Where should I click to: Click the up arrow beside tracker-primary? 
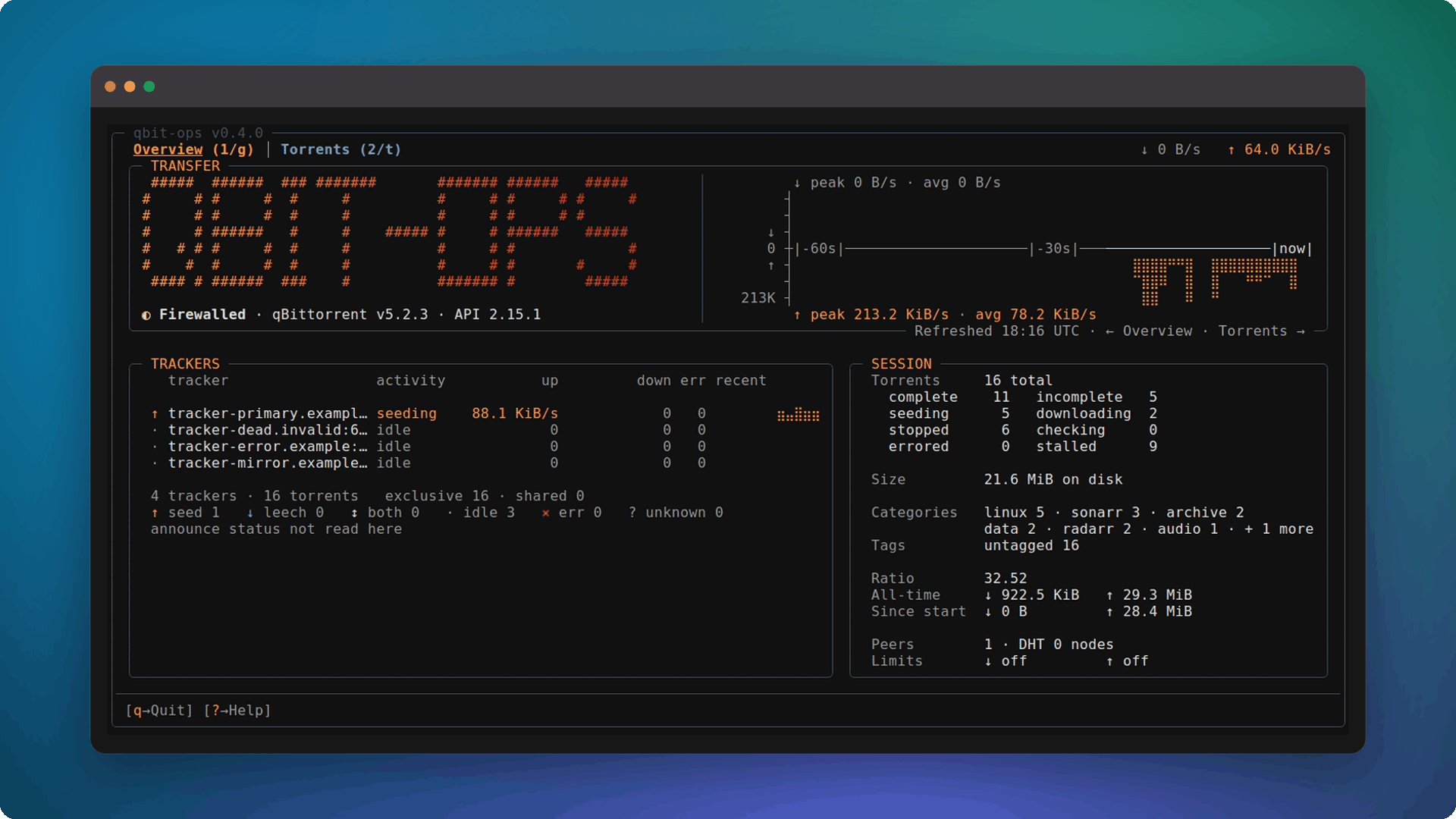point(155,414)
